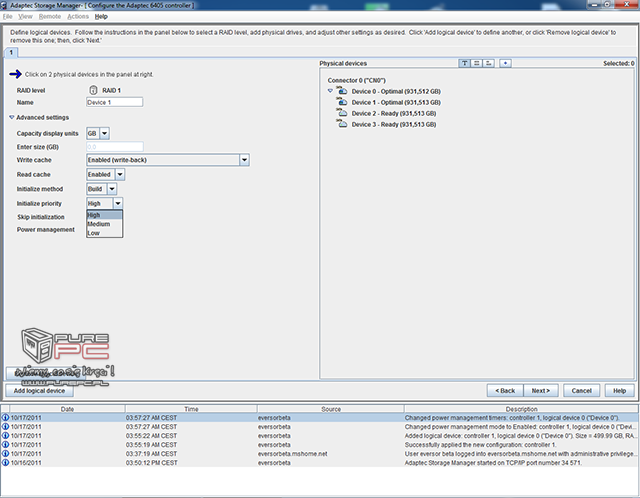
Task: Open the Read cache dropdown
Action: click(x=120, y=175)
